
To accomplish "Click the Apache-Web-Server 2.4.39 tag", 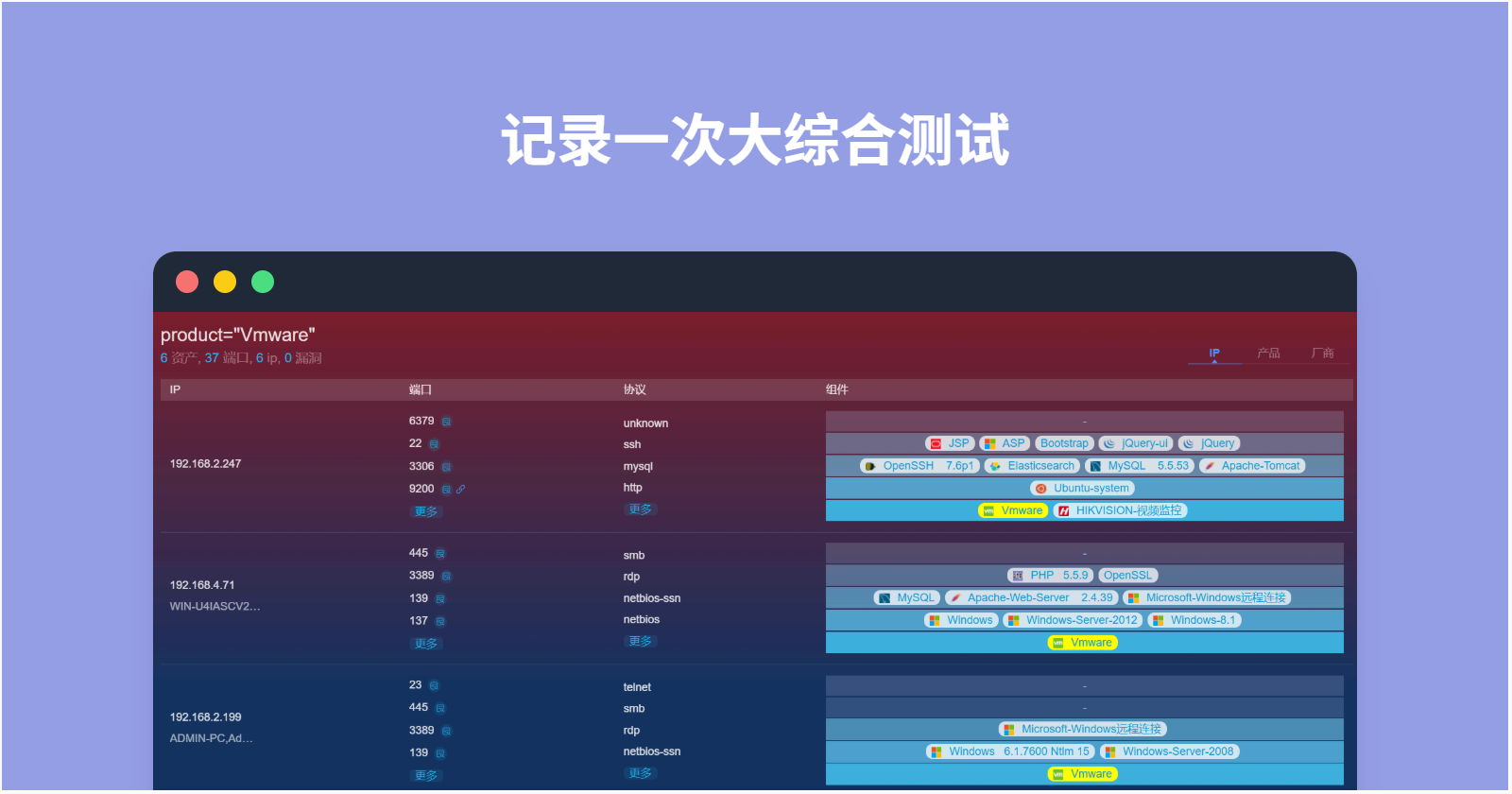I will pyautogui.click(x=1031, y=598).
